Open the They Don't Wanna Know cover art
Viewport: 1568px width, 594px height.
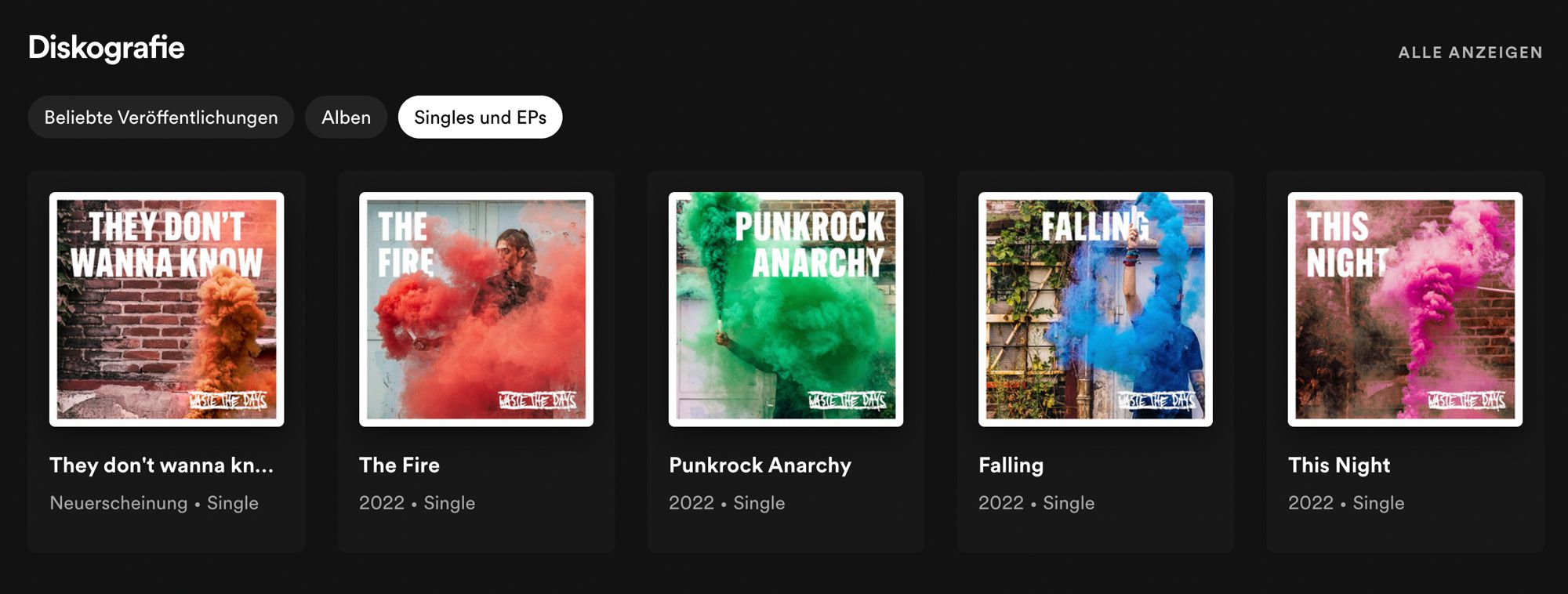166,310
